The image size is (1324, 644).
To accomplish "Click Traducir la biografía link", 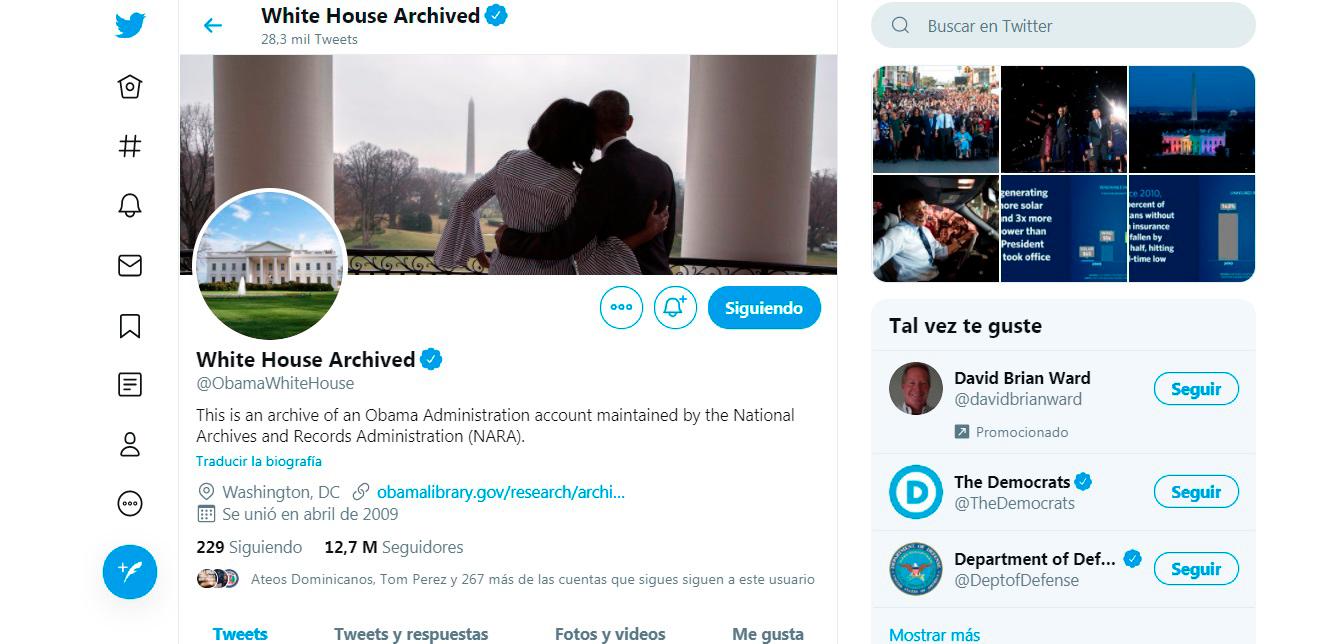I will (x=259, y=461).
